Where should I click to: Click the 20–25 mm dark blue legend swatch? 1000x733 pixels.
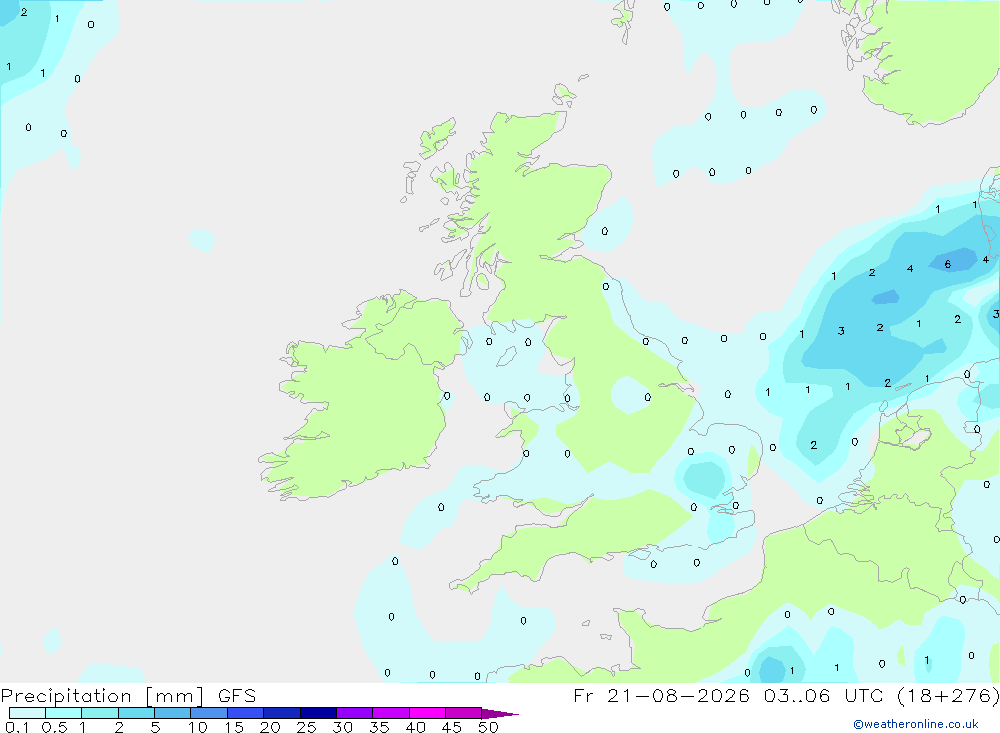click(281, 713)
